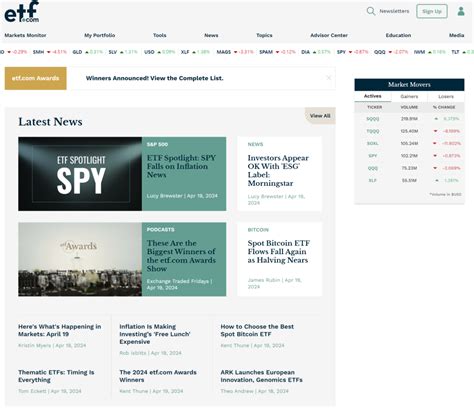Click the DIA ticker in the tape
Image resolution: width=474 pixels, height=410 pixels.
(305, 52)
